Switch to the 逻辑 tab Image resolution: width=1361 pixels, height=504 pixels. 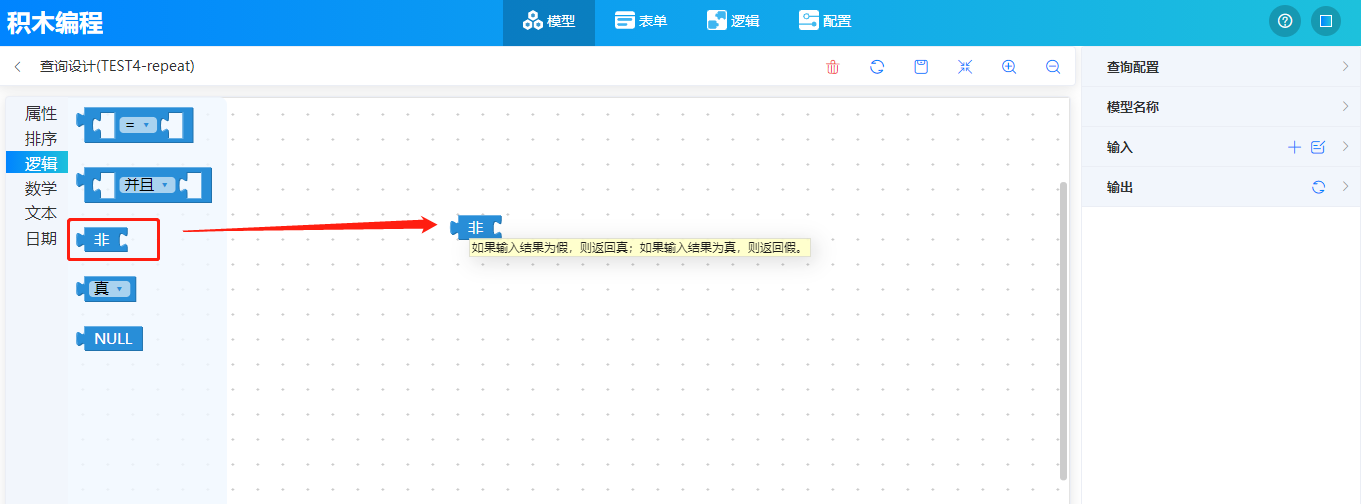click(733, 21)
